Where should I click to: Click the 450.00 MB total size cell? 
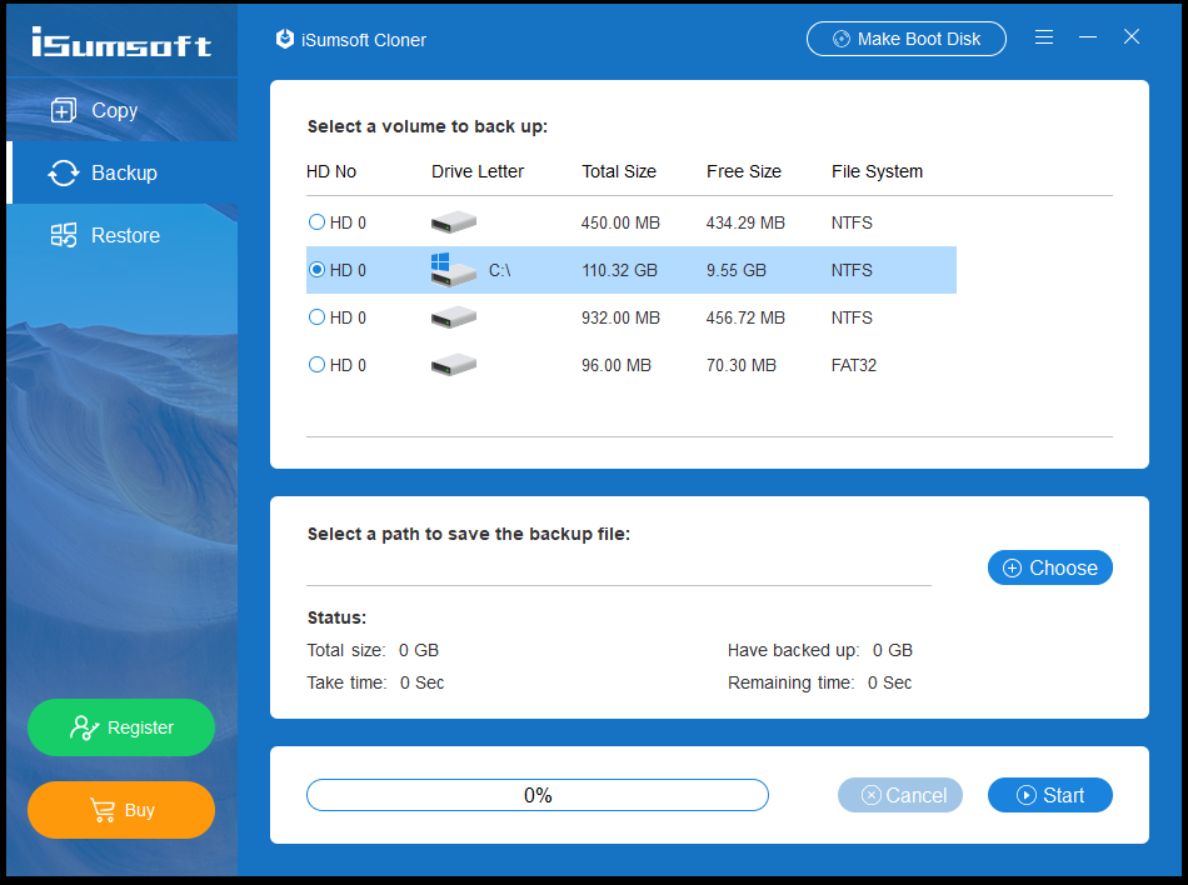point(621,223)
